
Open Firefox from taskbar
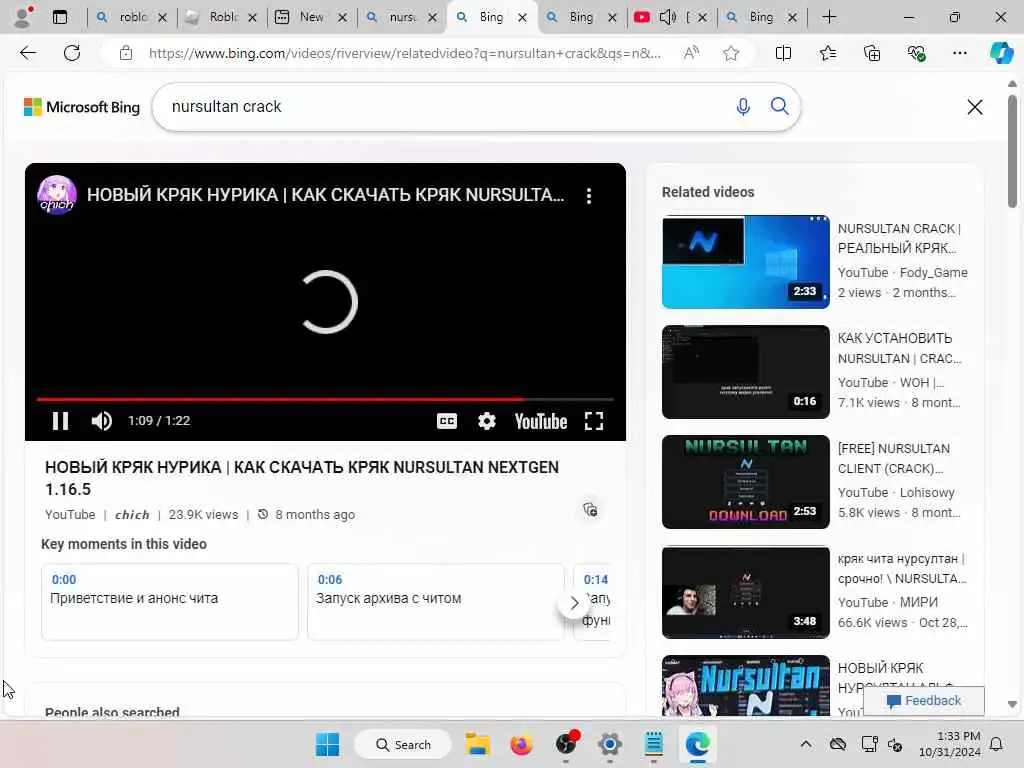pyautogui.click(x=521, y=744)
